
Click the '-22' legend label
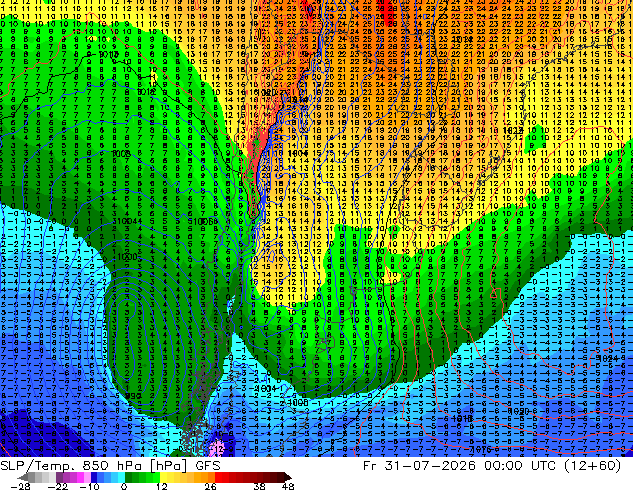57,486
